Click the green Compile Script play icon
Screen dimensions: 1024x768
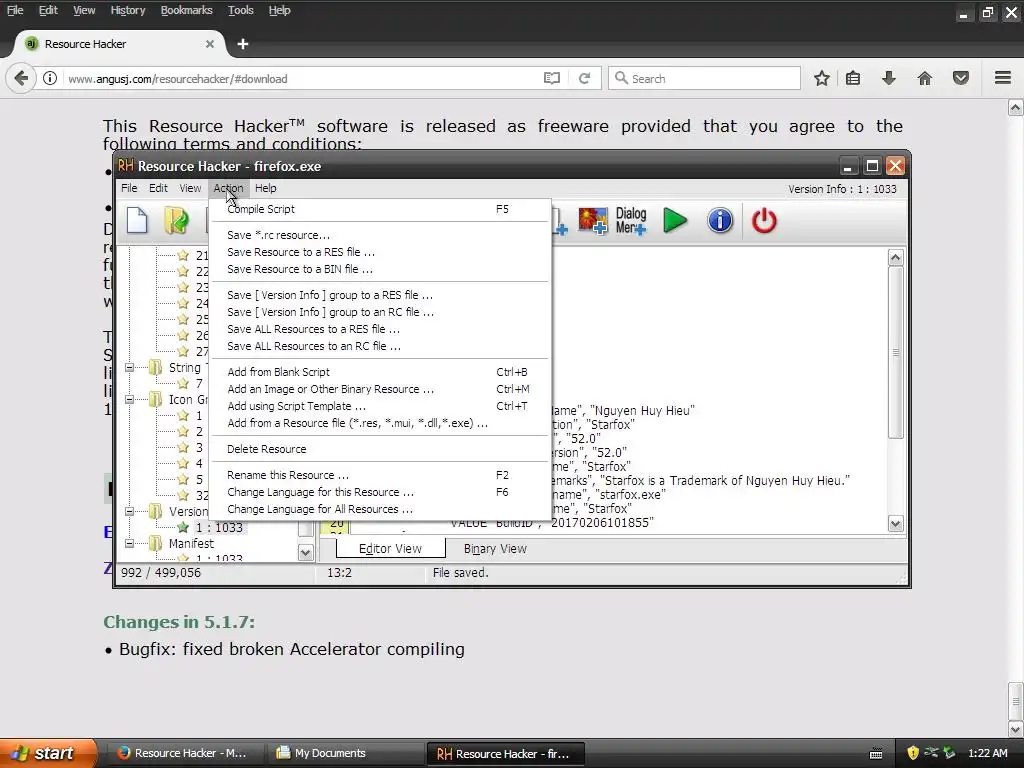[x=675, y=221]
